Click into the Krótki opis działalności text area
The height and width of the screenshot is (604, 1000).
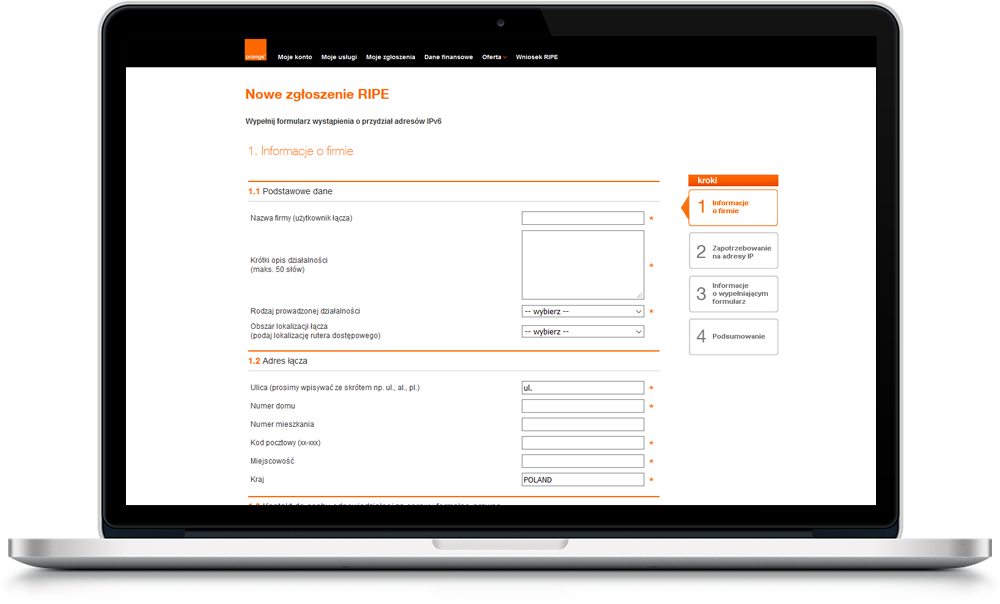point(583,265)
